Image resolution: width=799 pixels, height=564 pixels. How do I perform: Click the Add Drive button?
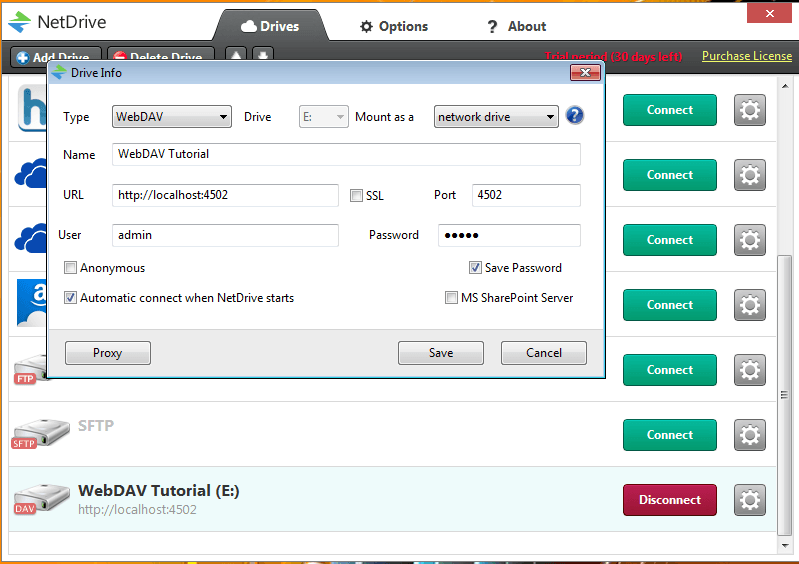(x=56, y=55)
